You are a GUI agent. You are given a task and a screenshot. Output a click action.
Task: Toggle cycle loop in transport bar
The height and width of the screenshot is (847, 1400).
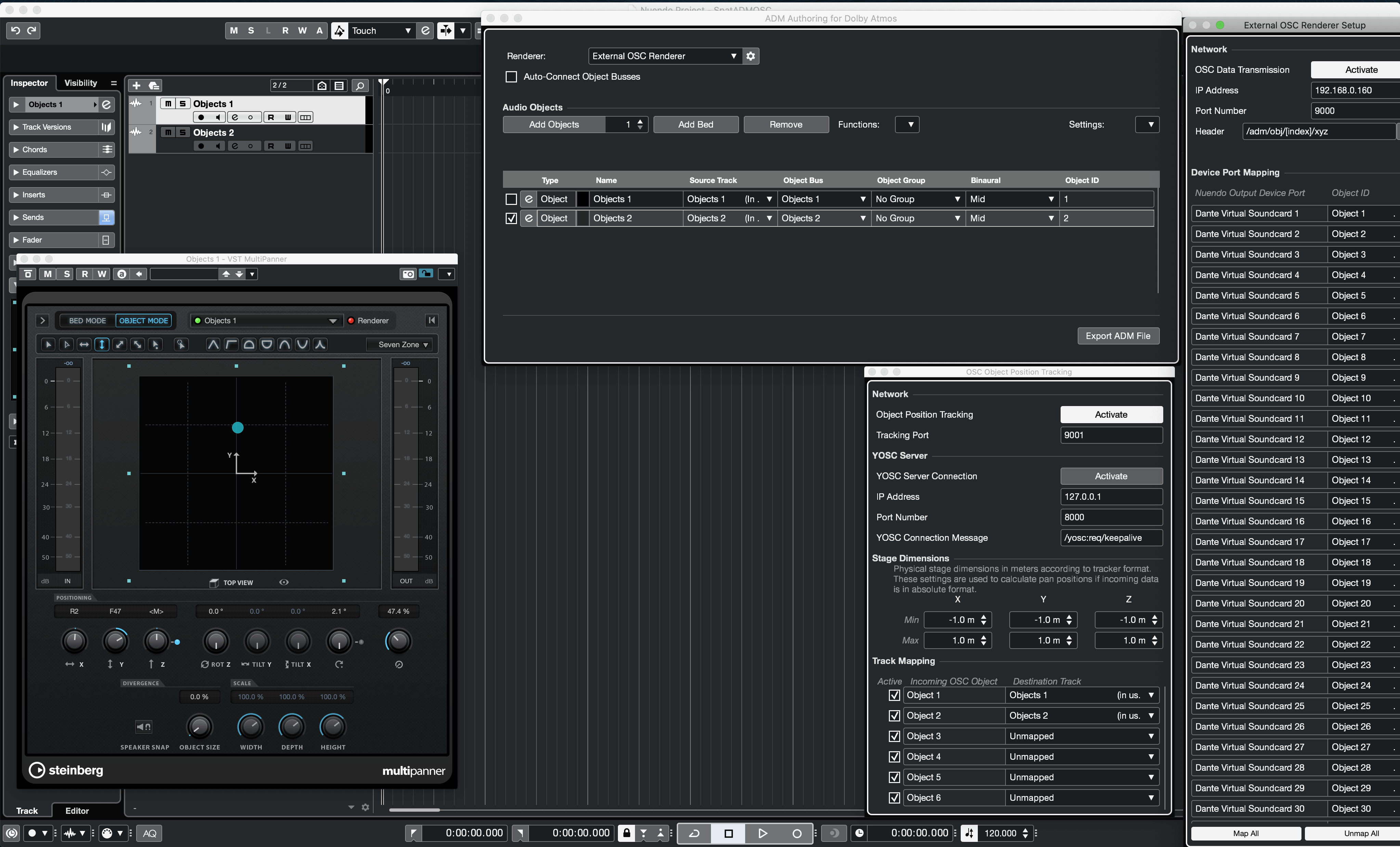[694, 833]
